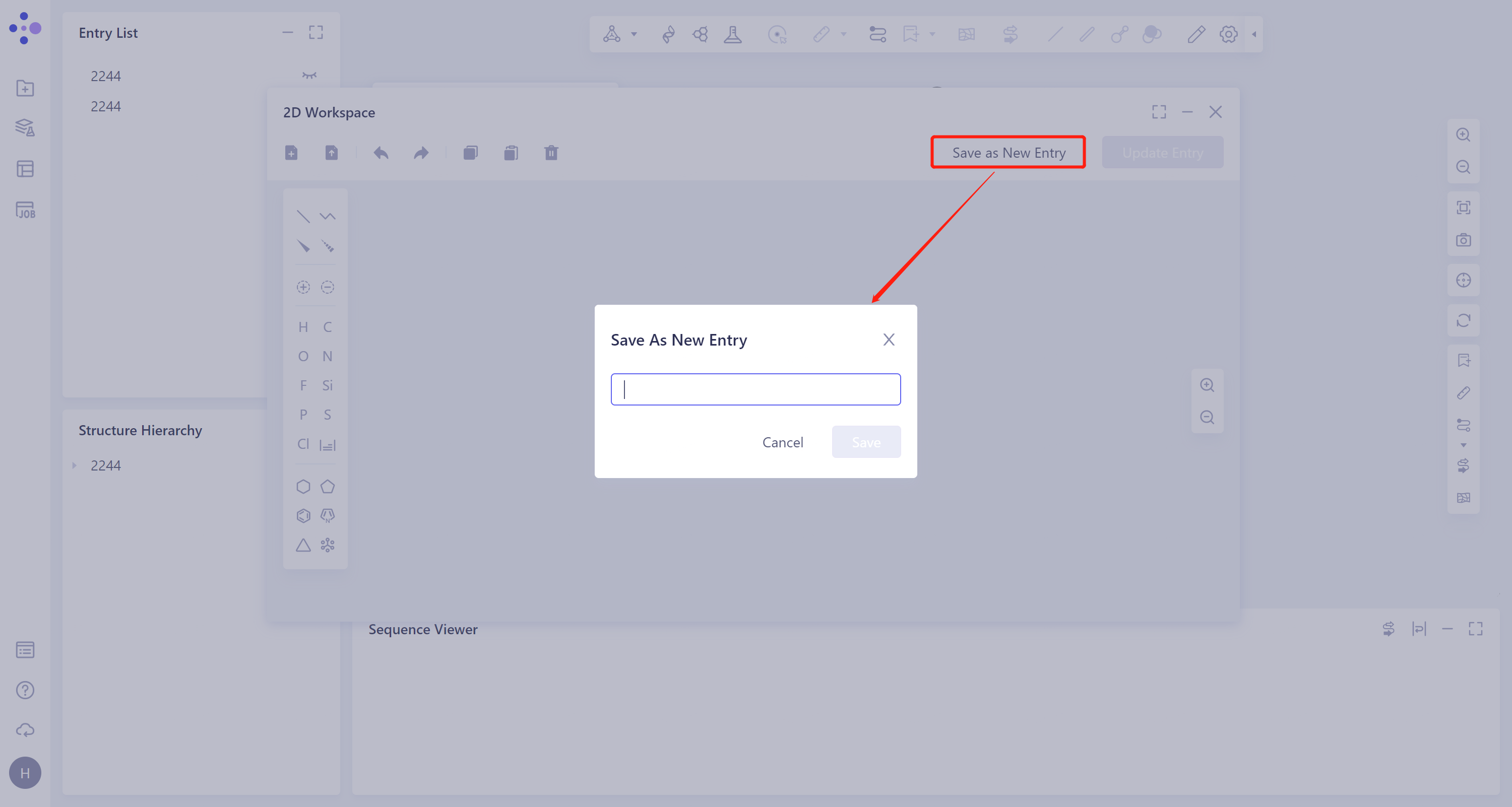Click the entry name text field

click(755, 389)
